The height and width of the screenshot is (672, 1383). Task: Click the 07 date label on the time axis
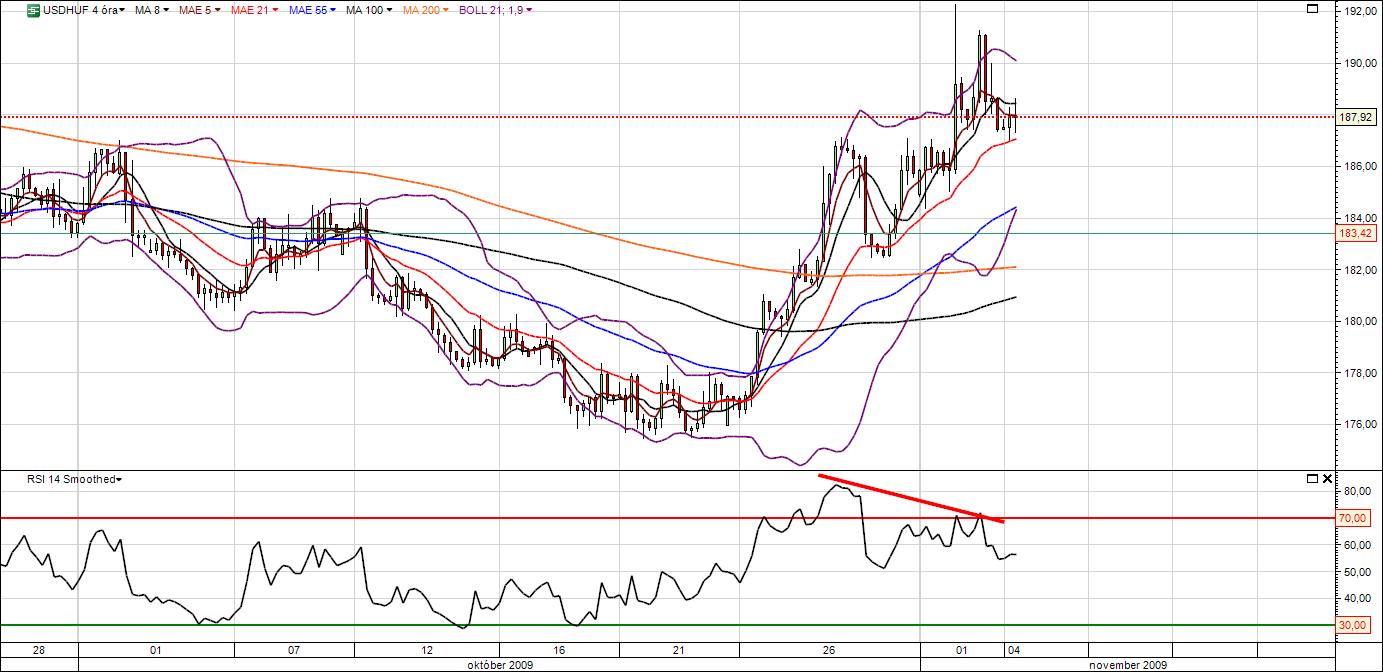tap(296, 652)
